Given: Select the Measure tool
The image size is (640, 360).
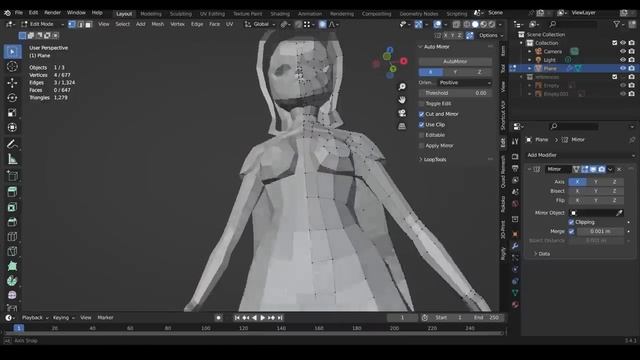Looking at the screenshot, I should click(x=12, y=159).
